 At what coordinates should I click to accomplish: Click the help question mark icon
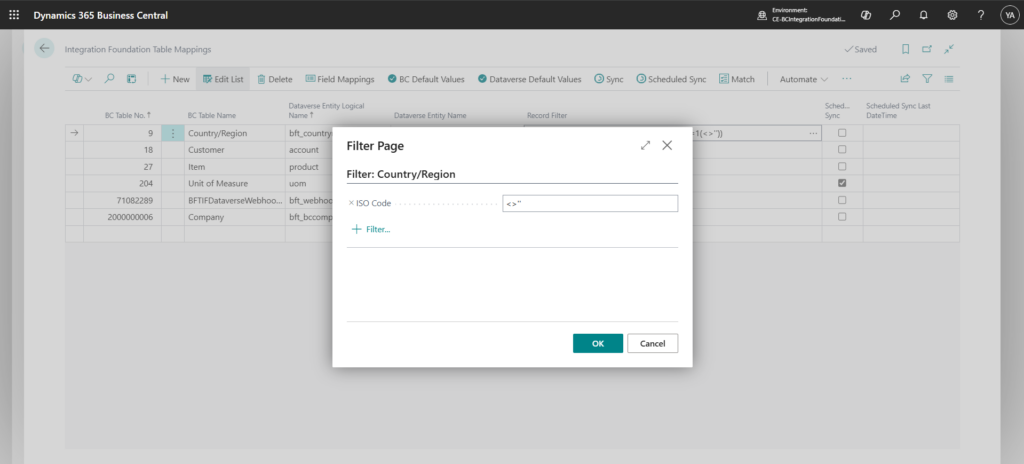pyautogui.click(x=980, y=15)
